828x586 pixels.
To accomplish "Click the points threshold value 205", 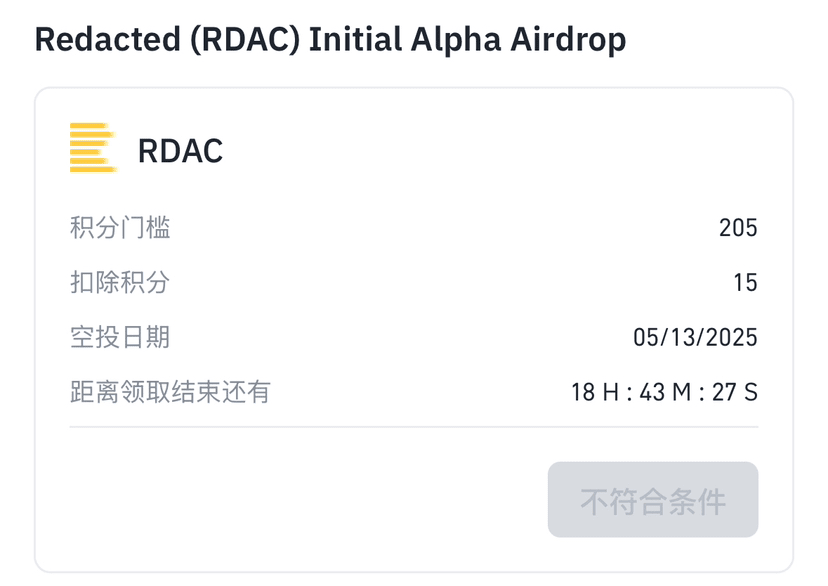I will [x=738, y=228].
